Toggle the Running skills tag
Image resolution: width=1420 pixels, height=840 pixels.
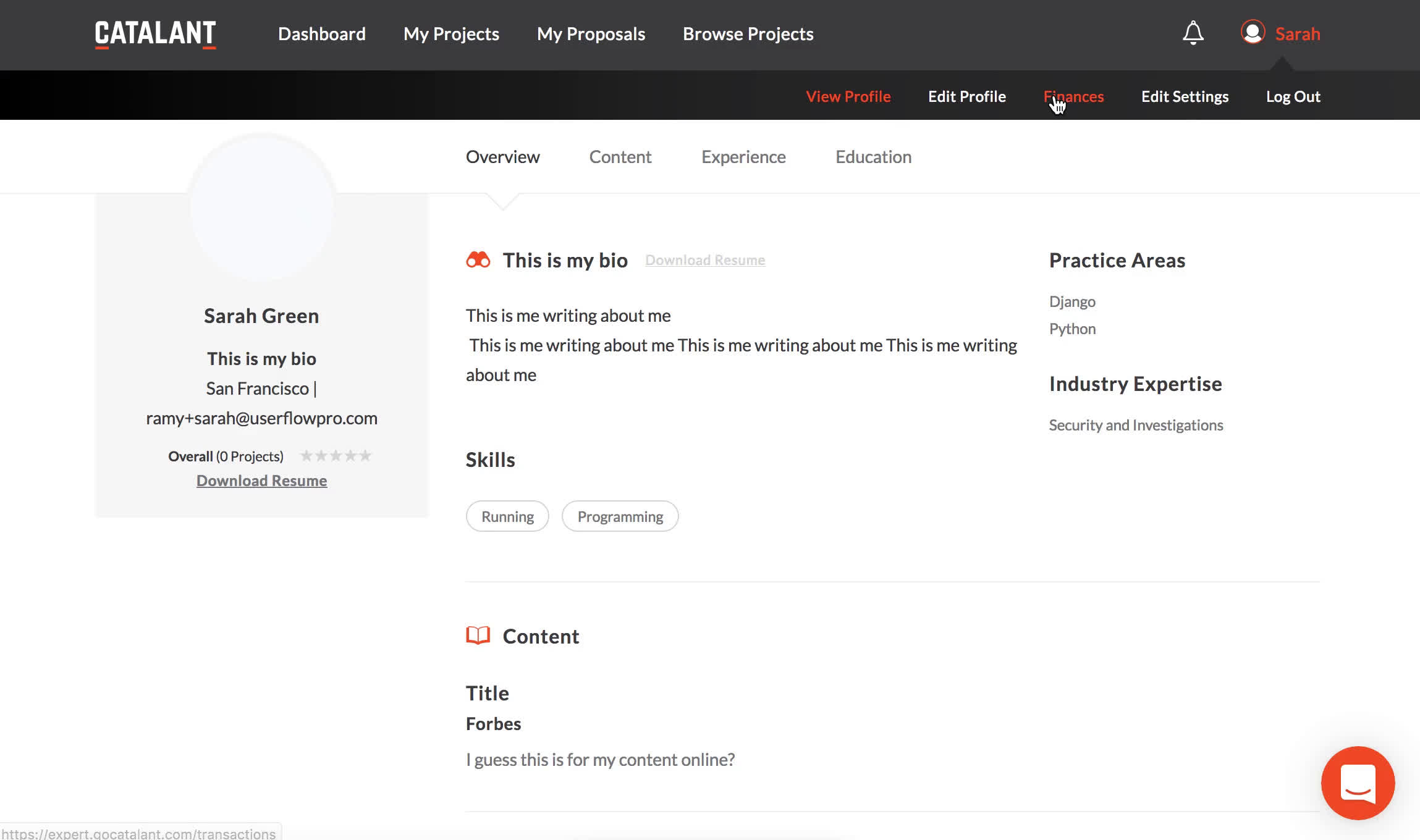(507, 516)
